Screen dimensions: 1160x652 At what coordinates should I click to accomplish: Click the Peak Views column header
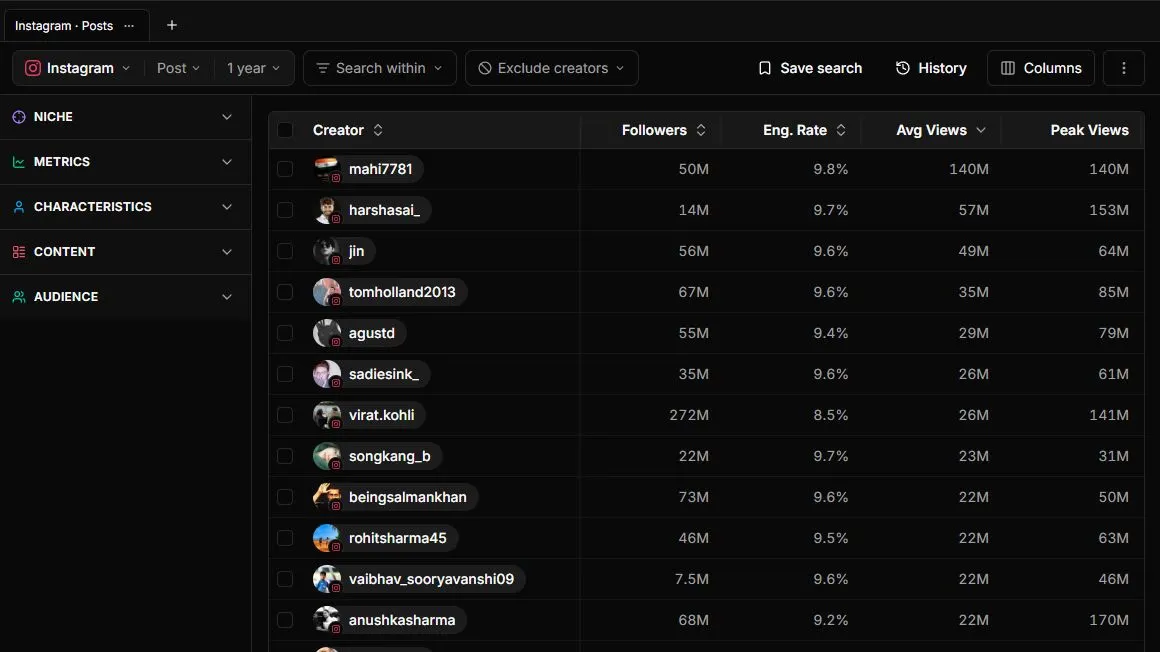[1089, 130]
